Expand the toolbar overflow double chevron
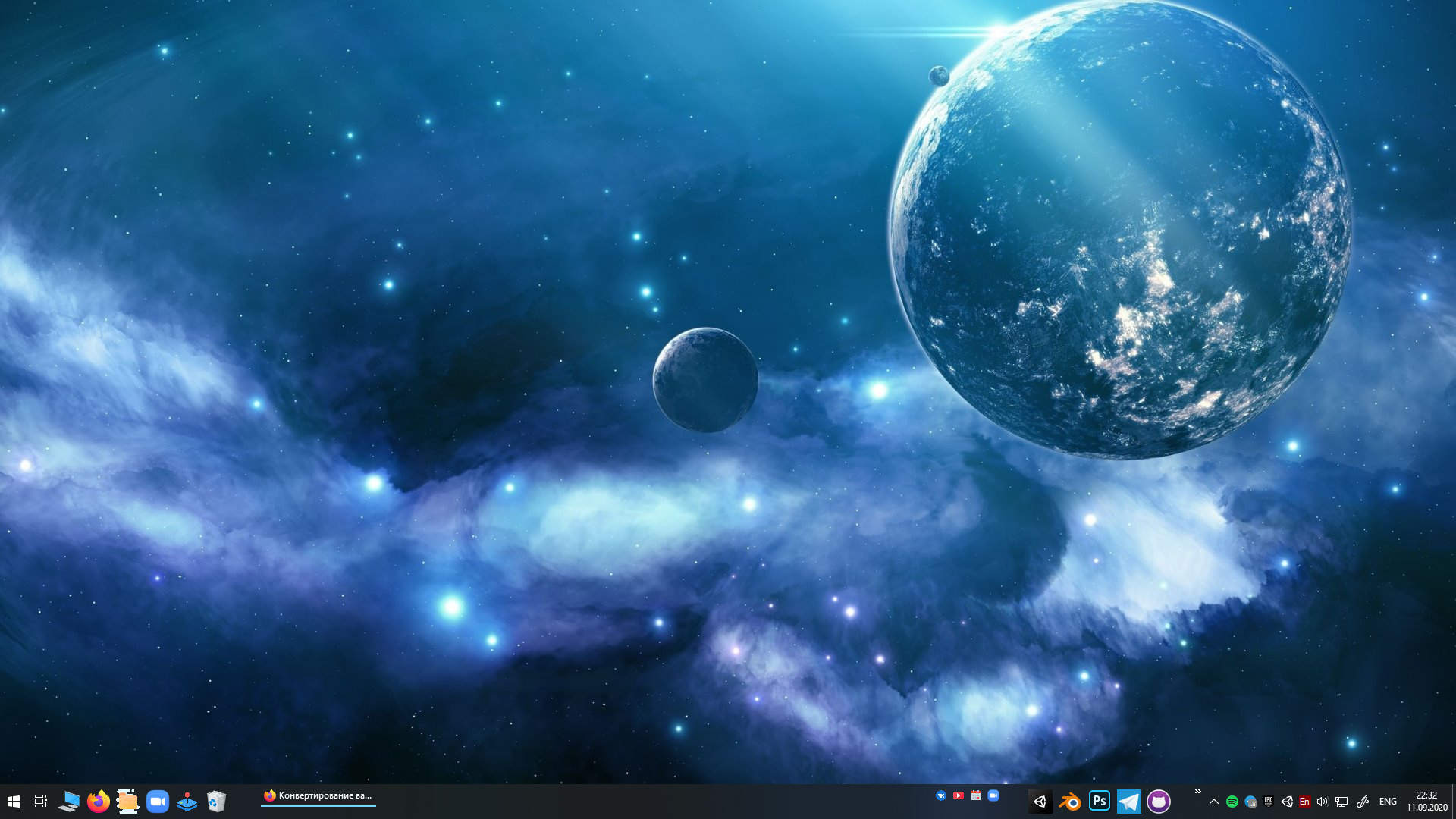1456x819 pixels. pyautogui.click(x=1198, y=792)
